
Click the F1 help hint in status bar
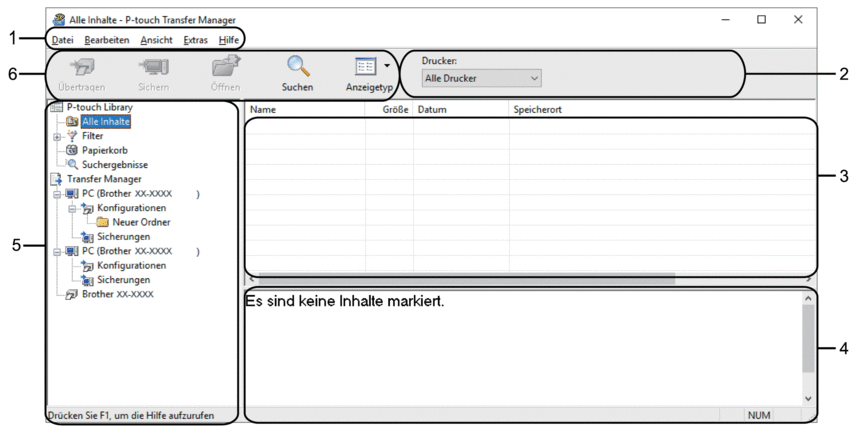pyautogui.click(x=131, y=415)
